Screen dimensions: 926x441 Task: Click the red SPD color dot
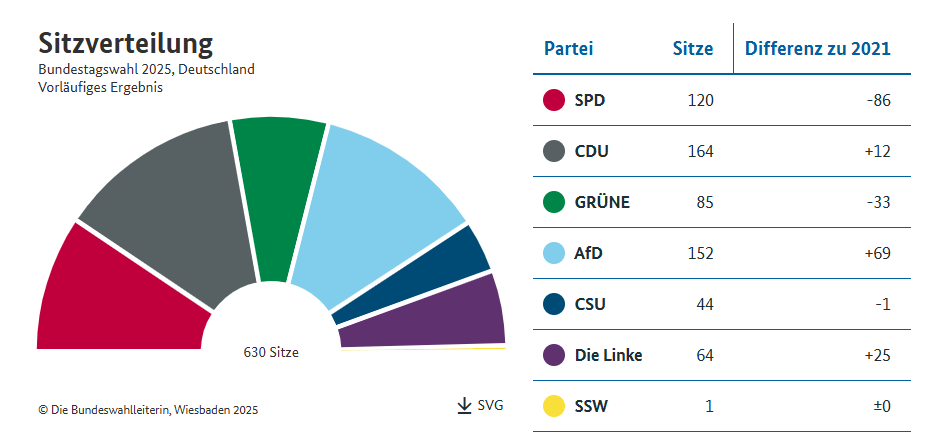tap(555, 101)
